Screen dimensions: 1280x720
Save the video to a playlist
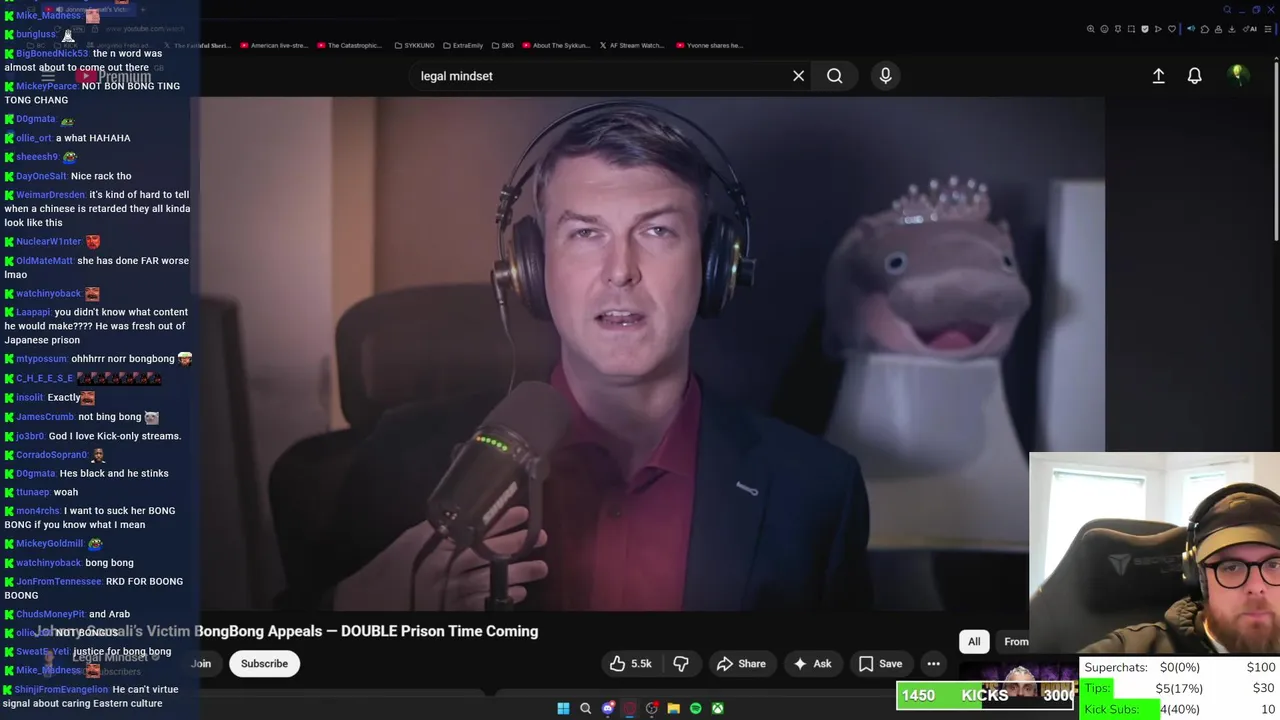(880, 663)
